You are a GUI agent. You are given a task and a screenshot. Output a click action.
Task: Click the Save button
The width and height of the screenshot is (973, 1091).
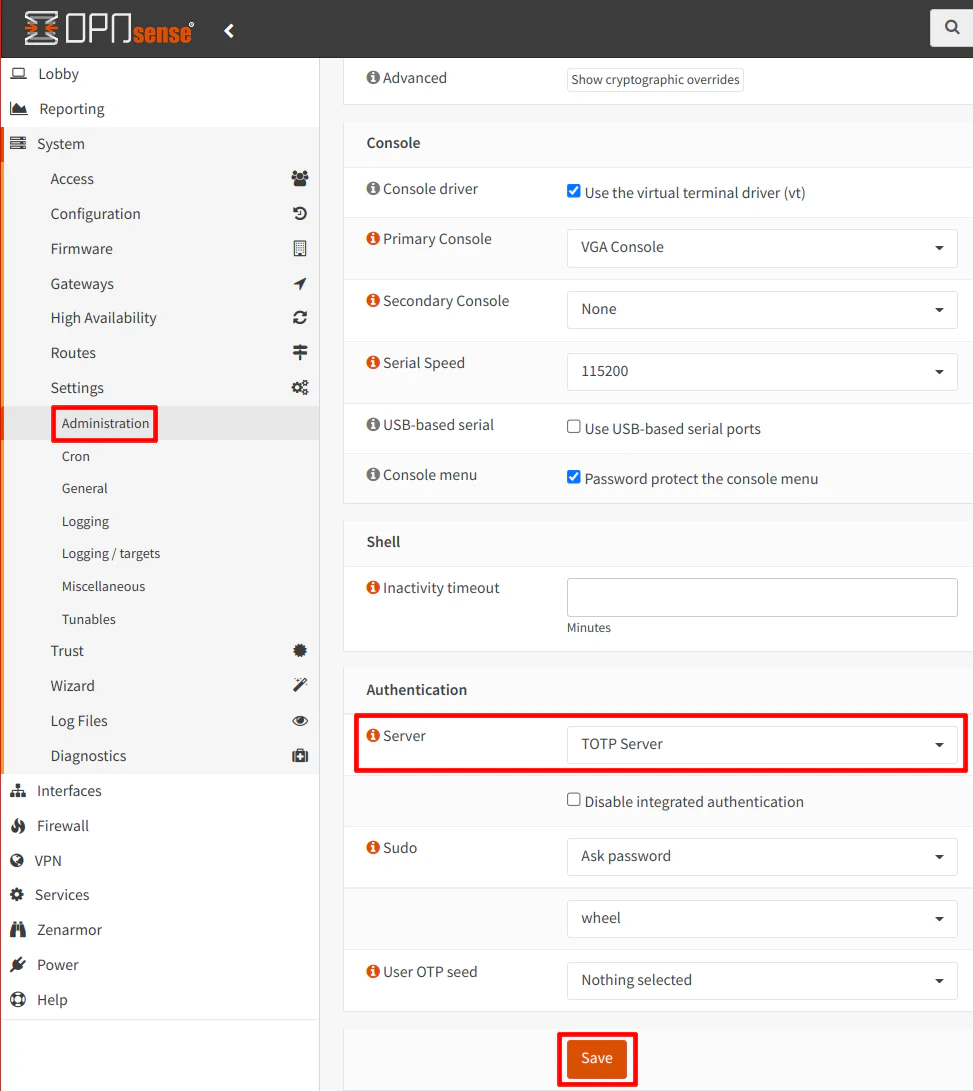pos(596,1058)
